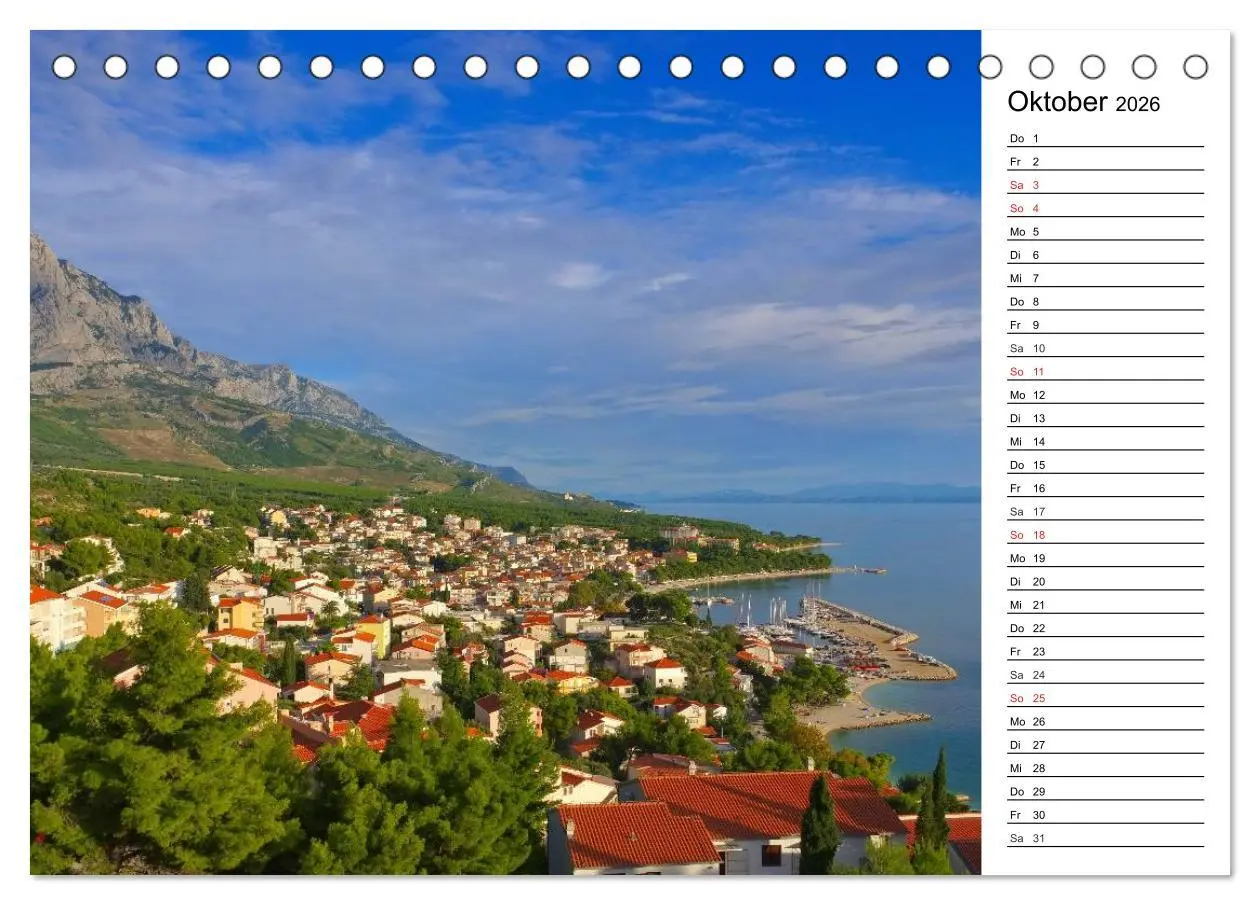This screenshot has width=1260, height=905.
Task: Select the 'Fr 16' date row
Action: 1105,488
